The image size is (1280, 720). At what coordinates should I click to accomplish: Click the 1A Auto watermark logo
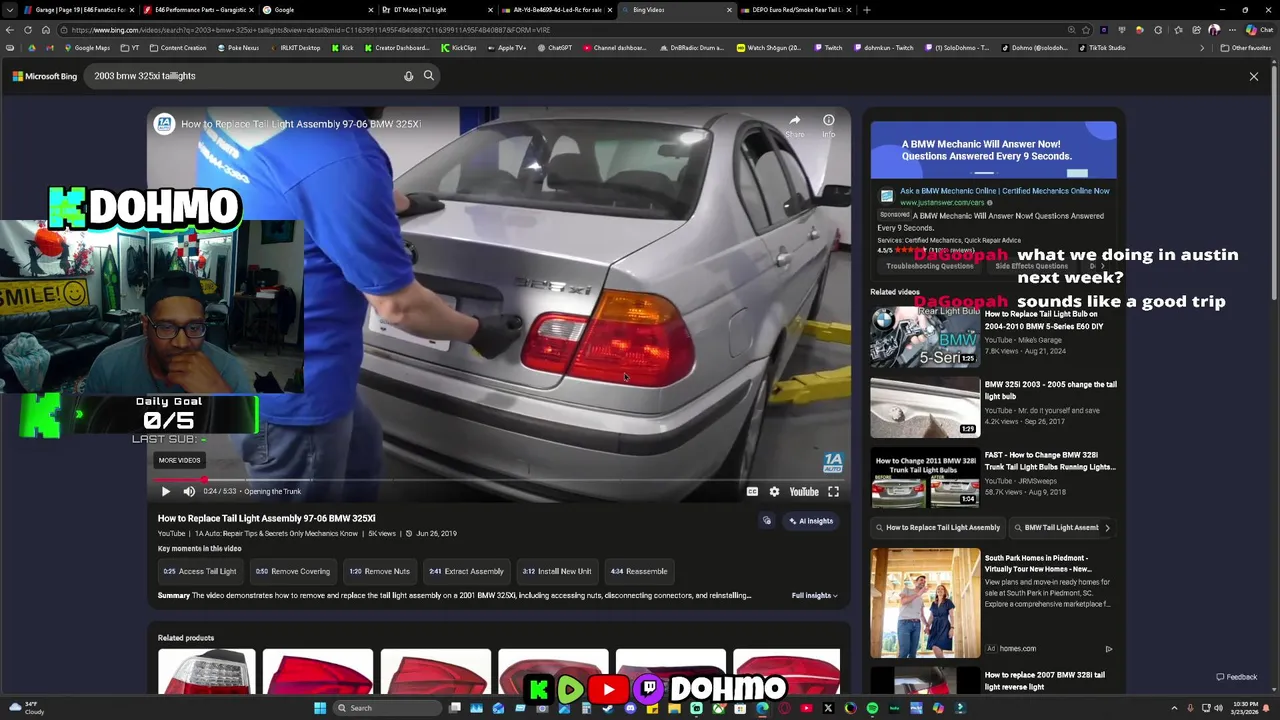[x=833, y=462]
